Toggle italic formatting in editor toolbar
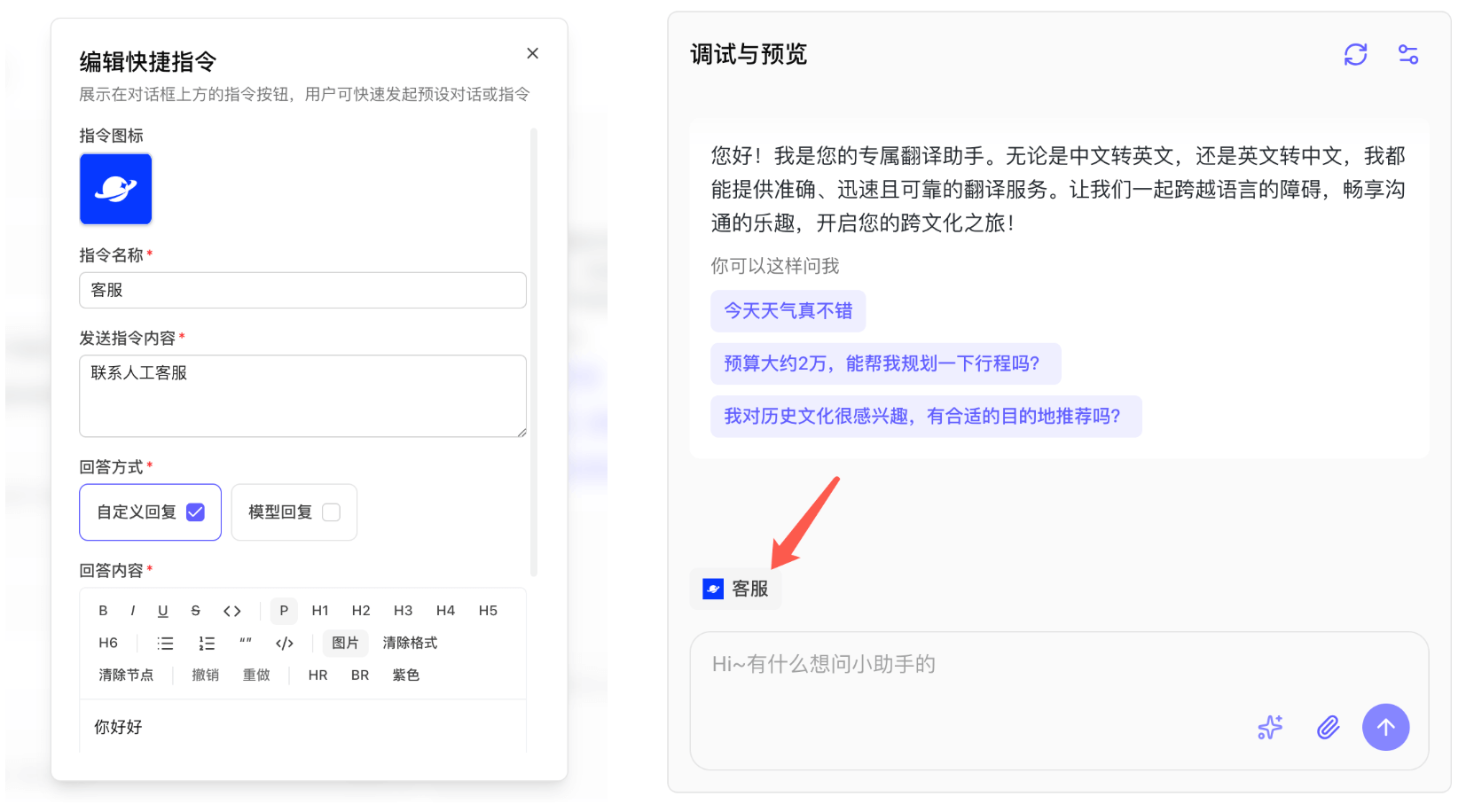 point(133,611)
